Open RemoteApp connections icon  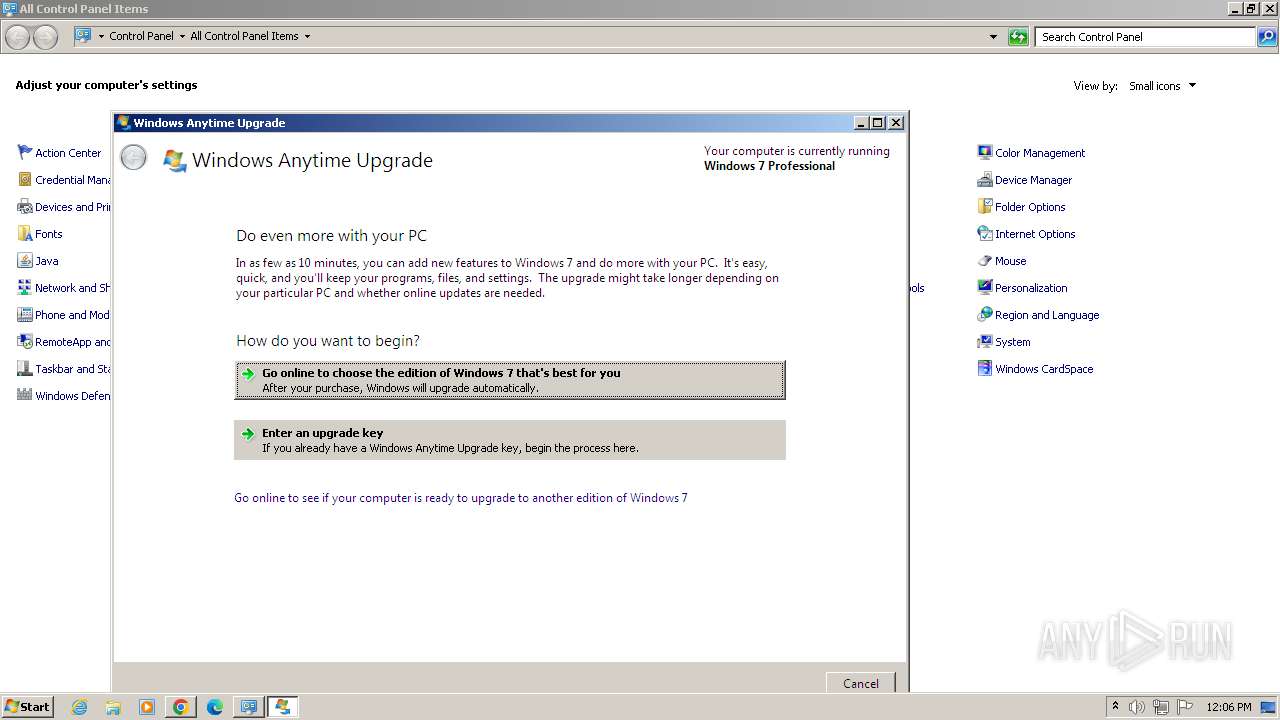(x=25, y=341)
